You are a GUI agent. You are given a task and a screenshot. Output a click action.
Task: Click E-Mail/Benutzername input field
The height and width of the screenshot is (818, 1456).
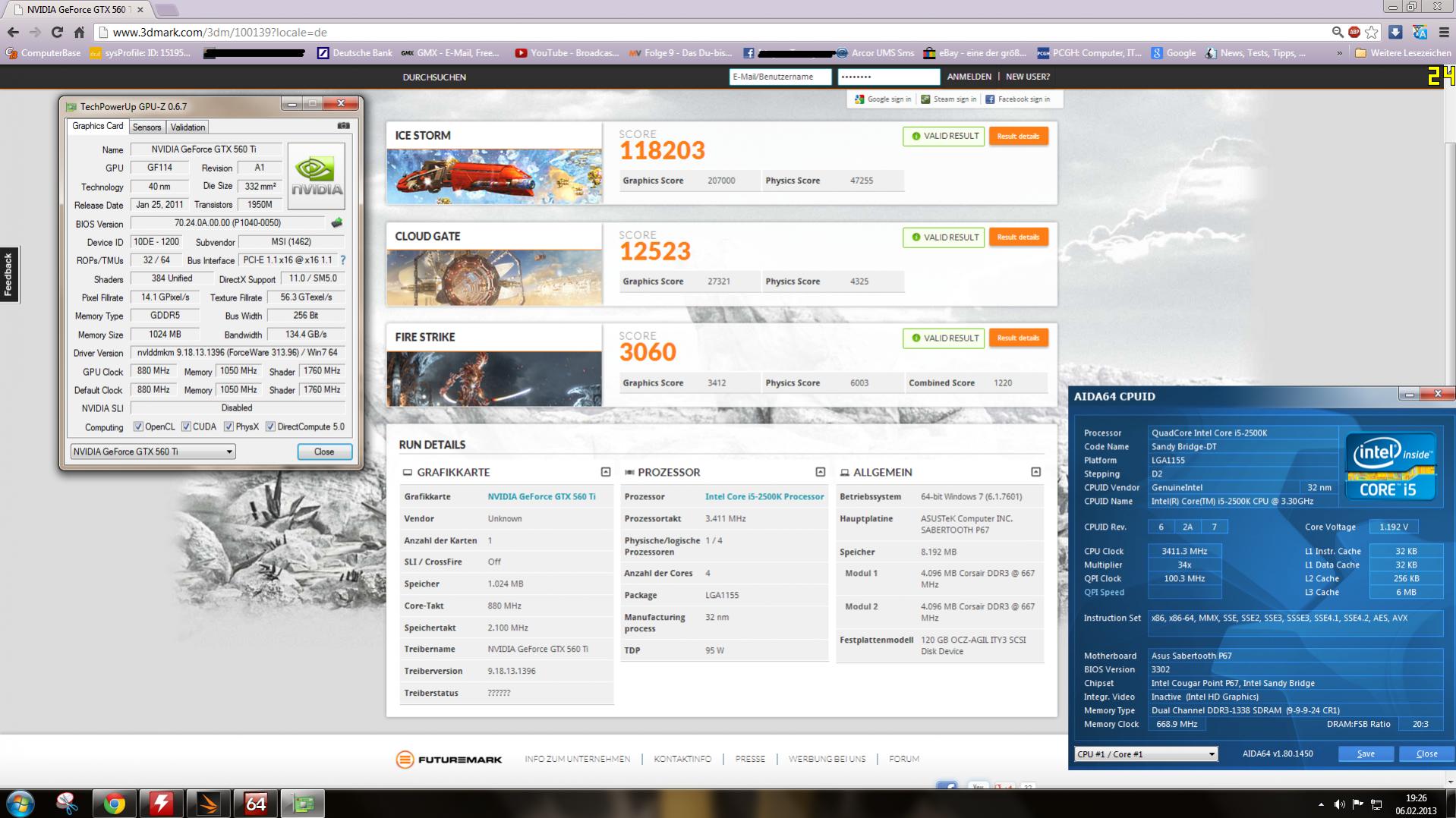coord(780,77)
